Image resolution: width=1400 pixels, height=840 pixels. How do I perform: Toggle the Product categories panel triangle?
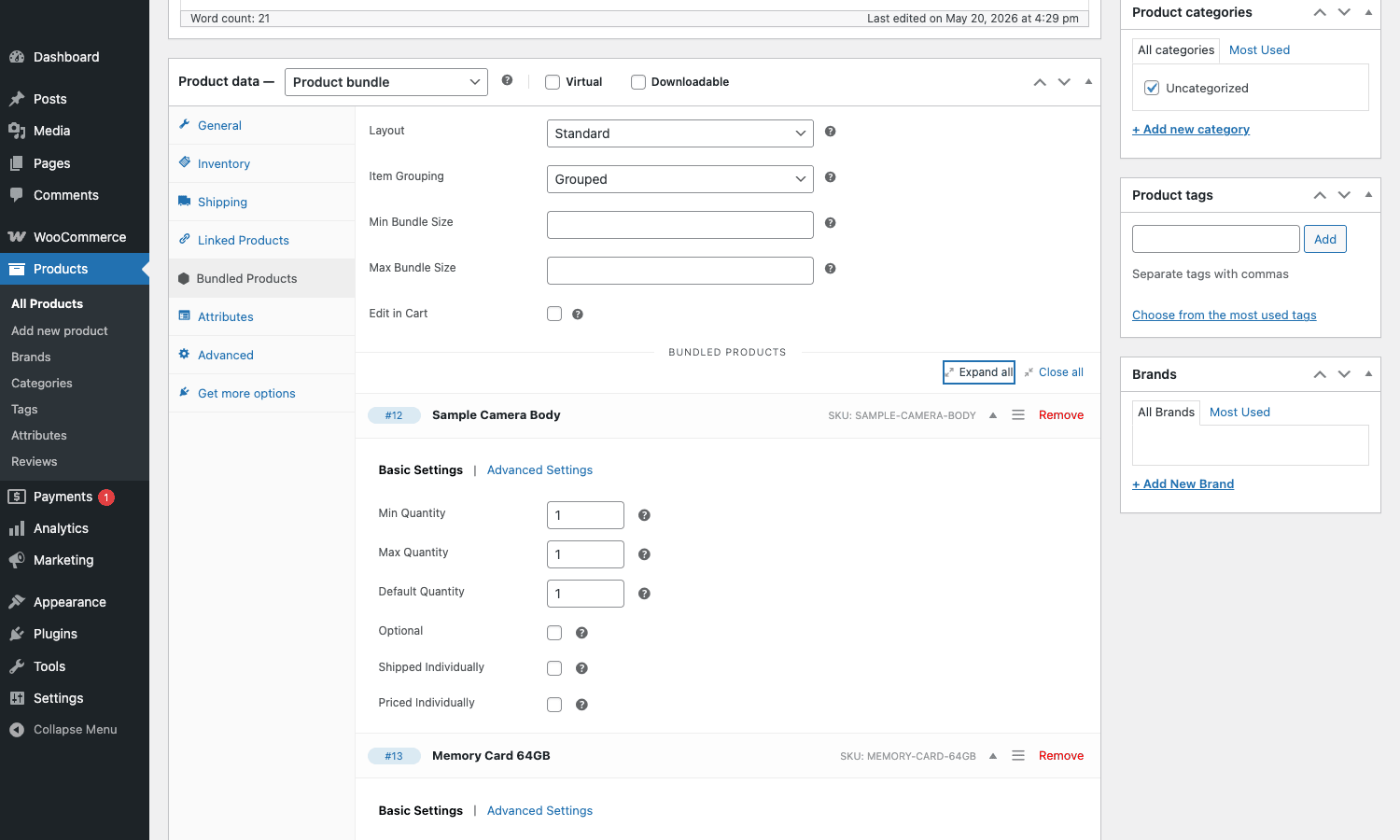pos(1368,12)
